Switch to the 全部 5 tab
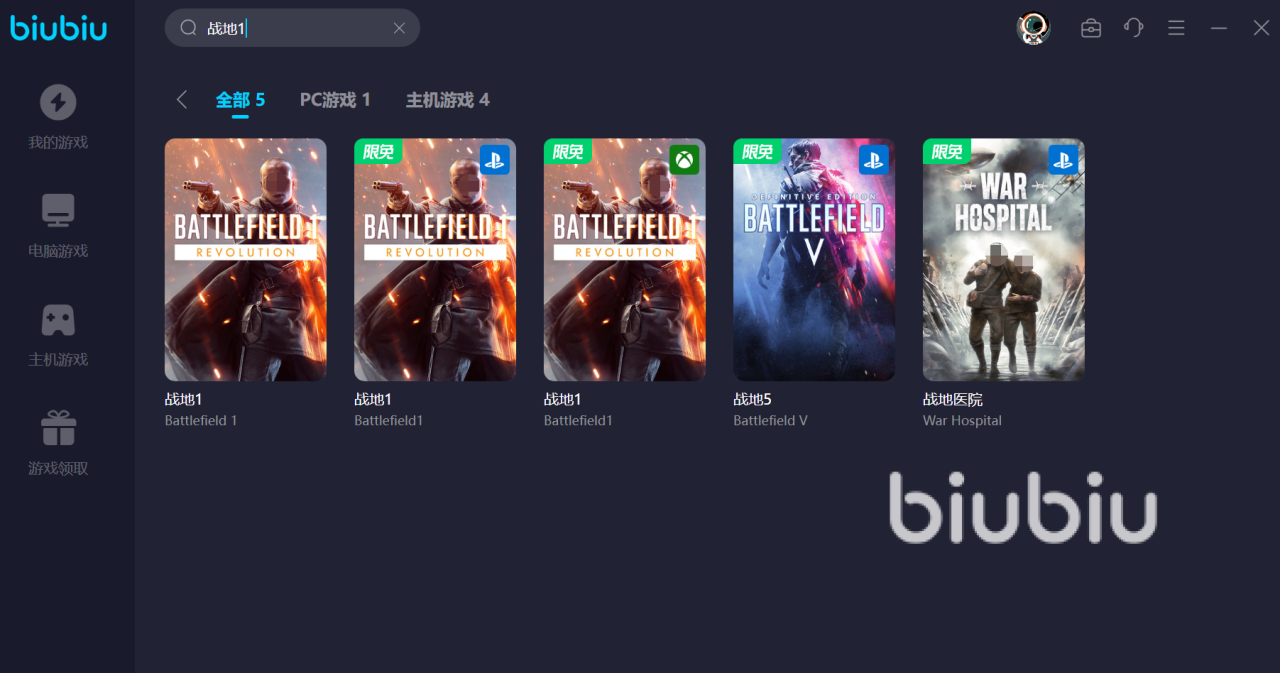The width and height of the screenshot is (1280, 673). tap(240, 100)
